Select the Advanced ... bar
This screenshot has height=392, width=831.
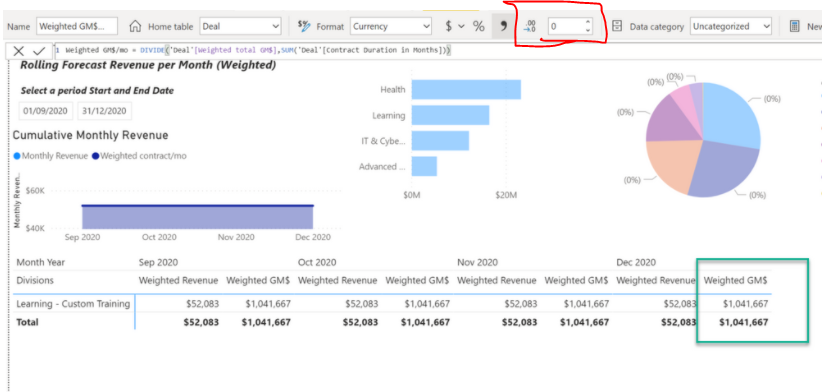click(x=425, y=166)
